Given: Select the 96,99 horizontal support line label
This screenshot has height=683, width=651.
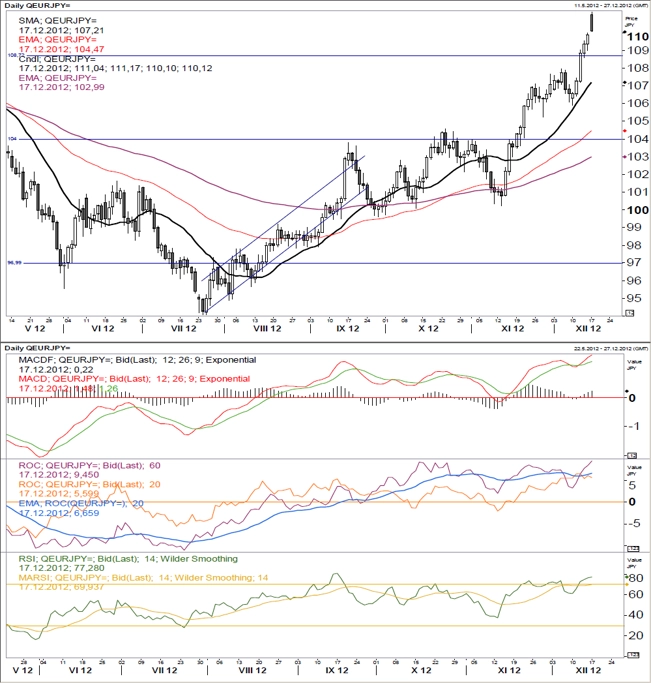Looking at the screenshot, I should (14, 263).
